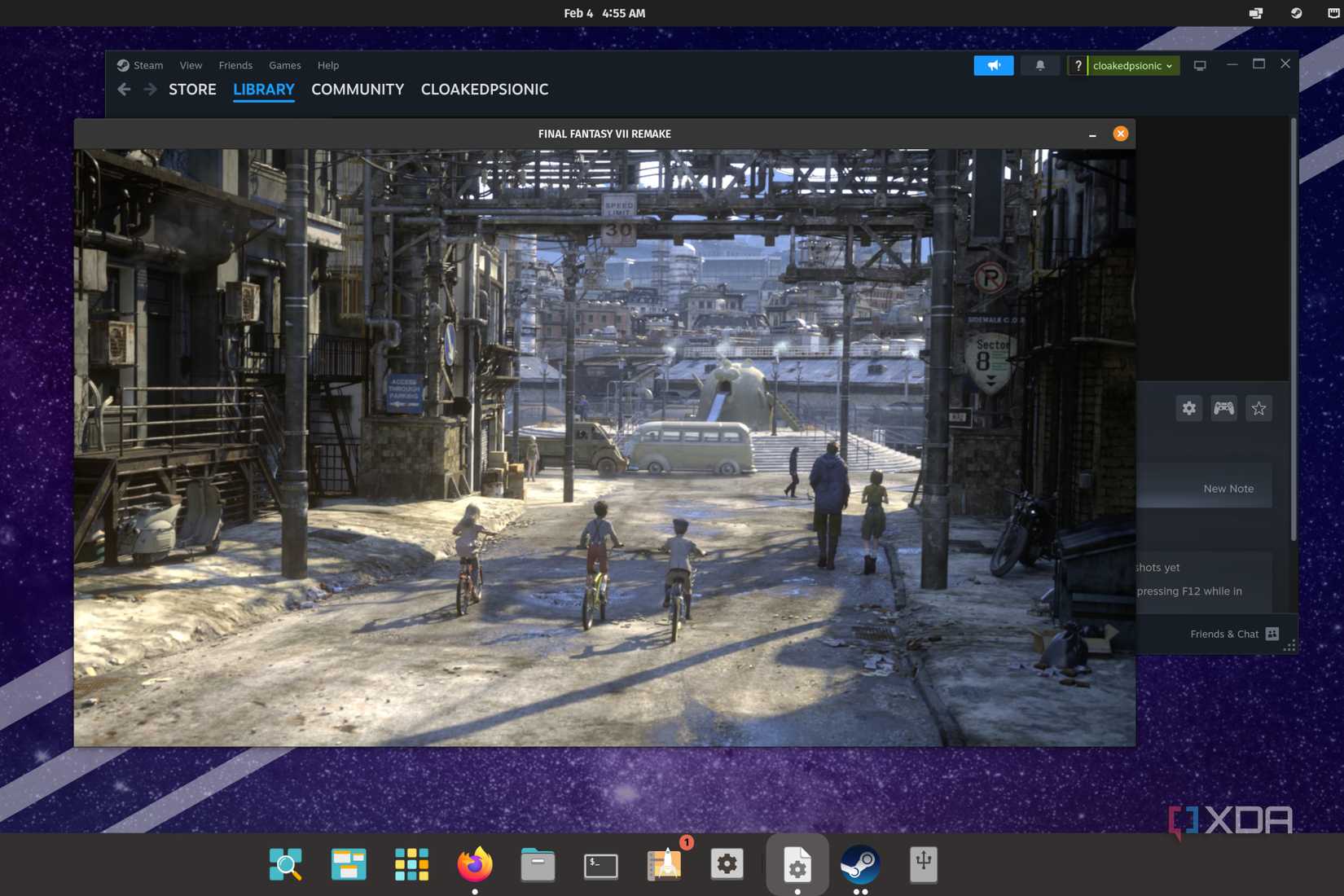Open the Friends menu
This screenshot has width=1344, height=896.
tap(235, 65)
